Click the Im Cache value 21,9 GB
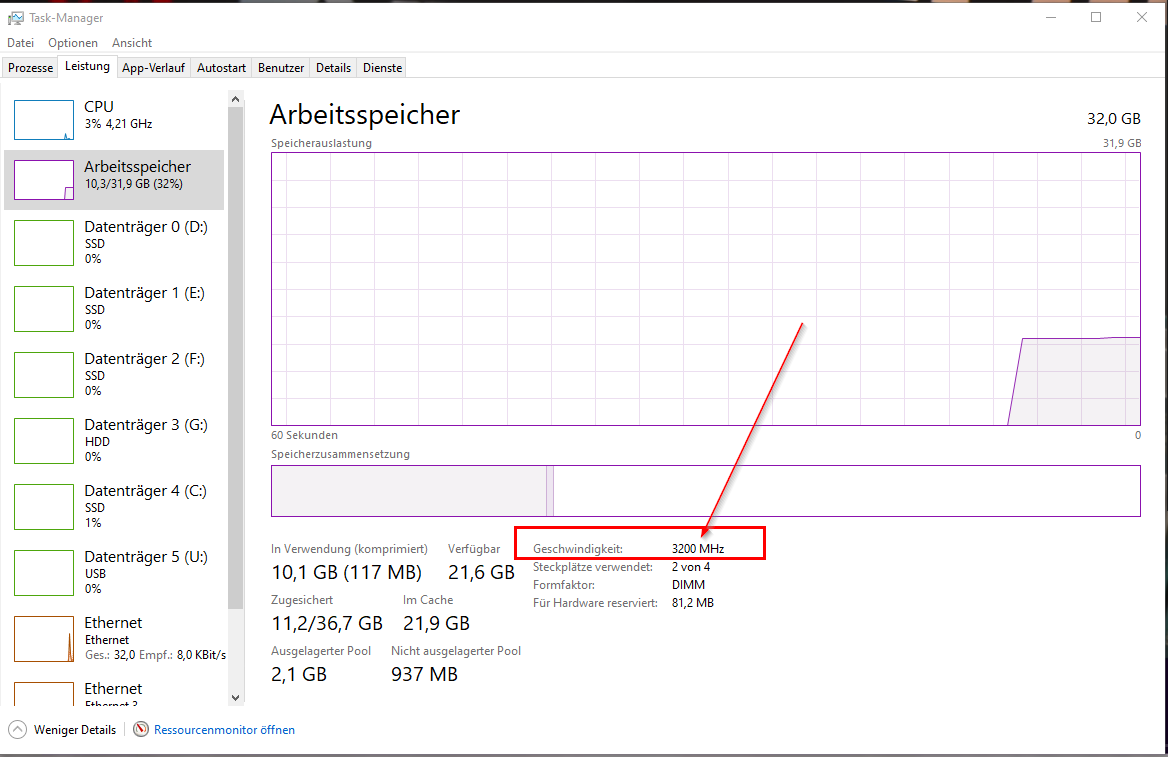The image size is (1168, 757). point(437,623)
